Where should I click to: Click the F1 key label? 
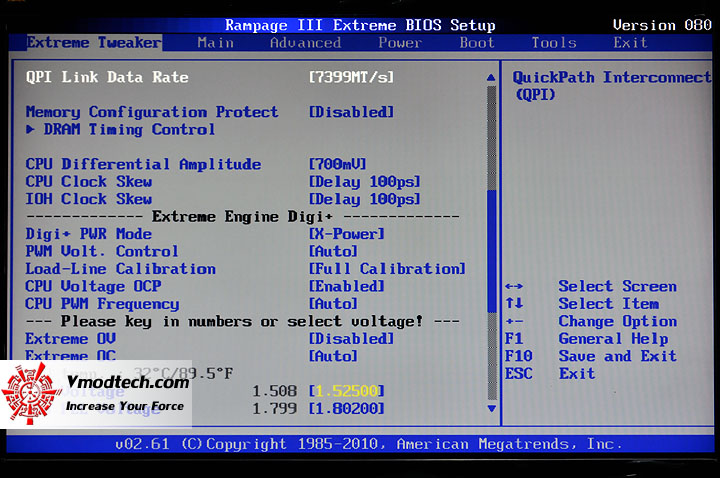[x=514, y=338]
